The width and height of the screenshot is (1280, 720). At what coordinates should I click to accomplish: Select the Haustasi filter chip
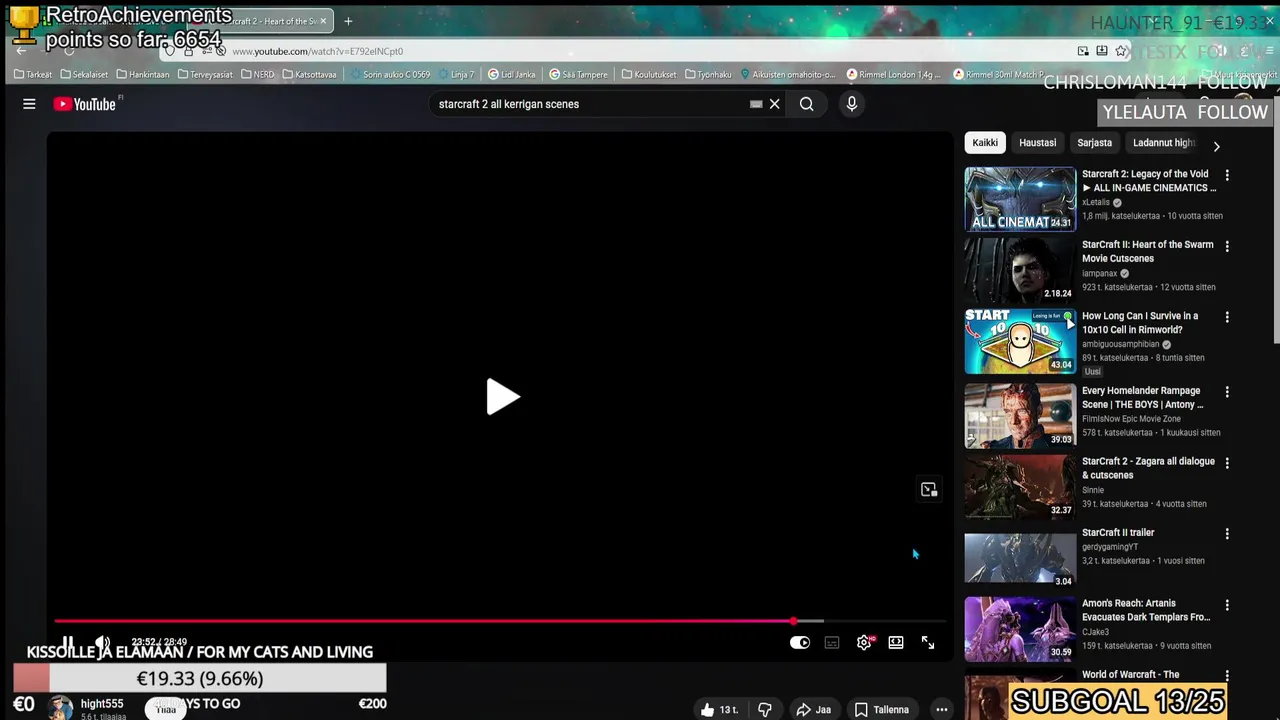click(x=1037, y=143)
